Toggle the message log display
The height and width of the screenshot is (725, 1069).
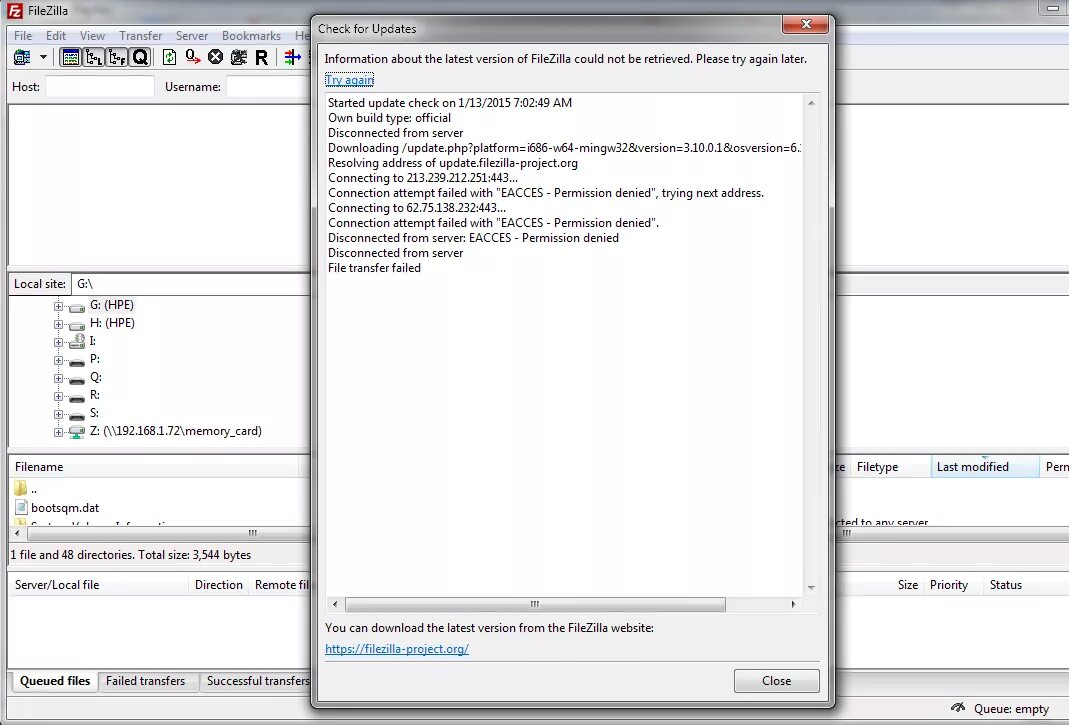tap(70, 57)
